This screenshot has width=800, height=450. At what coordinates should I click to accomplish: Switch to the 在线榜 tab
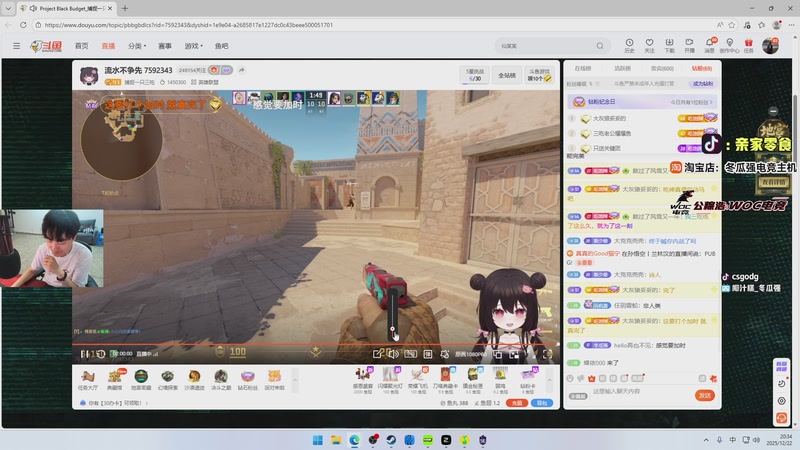(x=583, y=68)
